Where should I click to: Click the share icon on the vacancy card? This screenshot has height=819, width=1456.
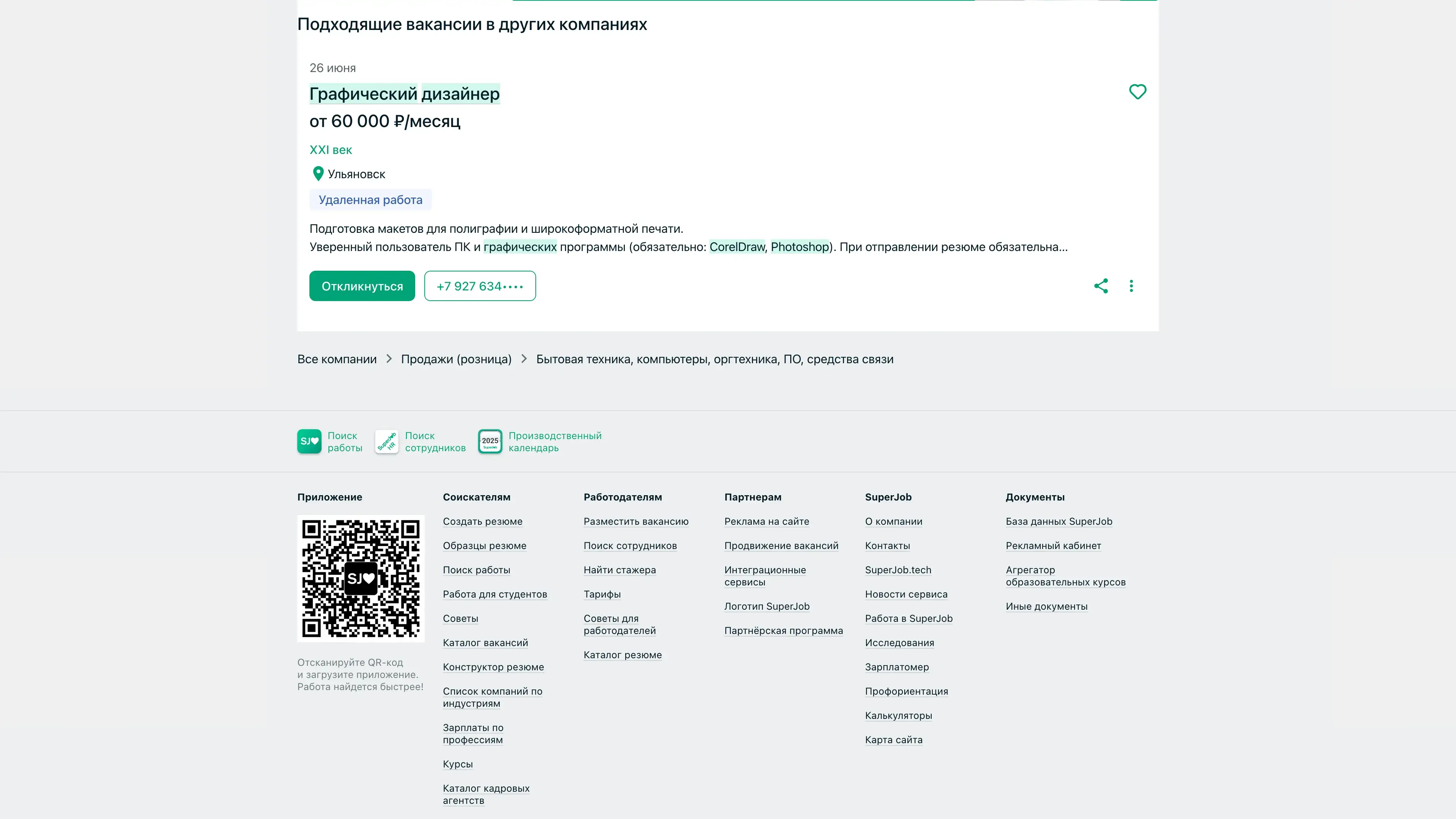1100,286
